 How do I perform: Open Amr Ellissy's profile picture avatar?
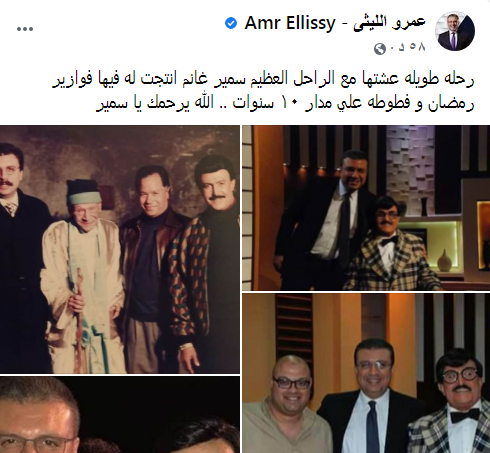[456, 32]
